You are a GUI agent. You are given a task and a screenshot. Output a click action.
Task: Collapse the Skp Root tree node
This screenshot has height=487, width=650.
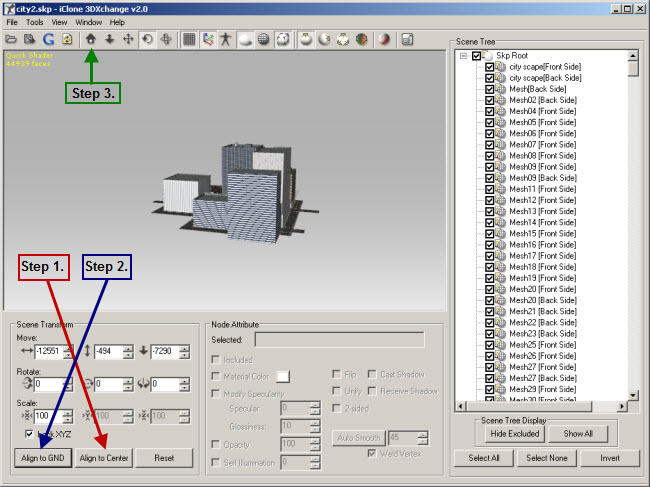click(x=463, y=56)
